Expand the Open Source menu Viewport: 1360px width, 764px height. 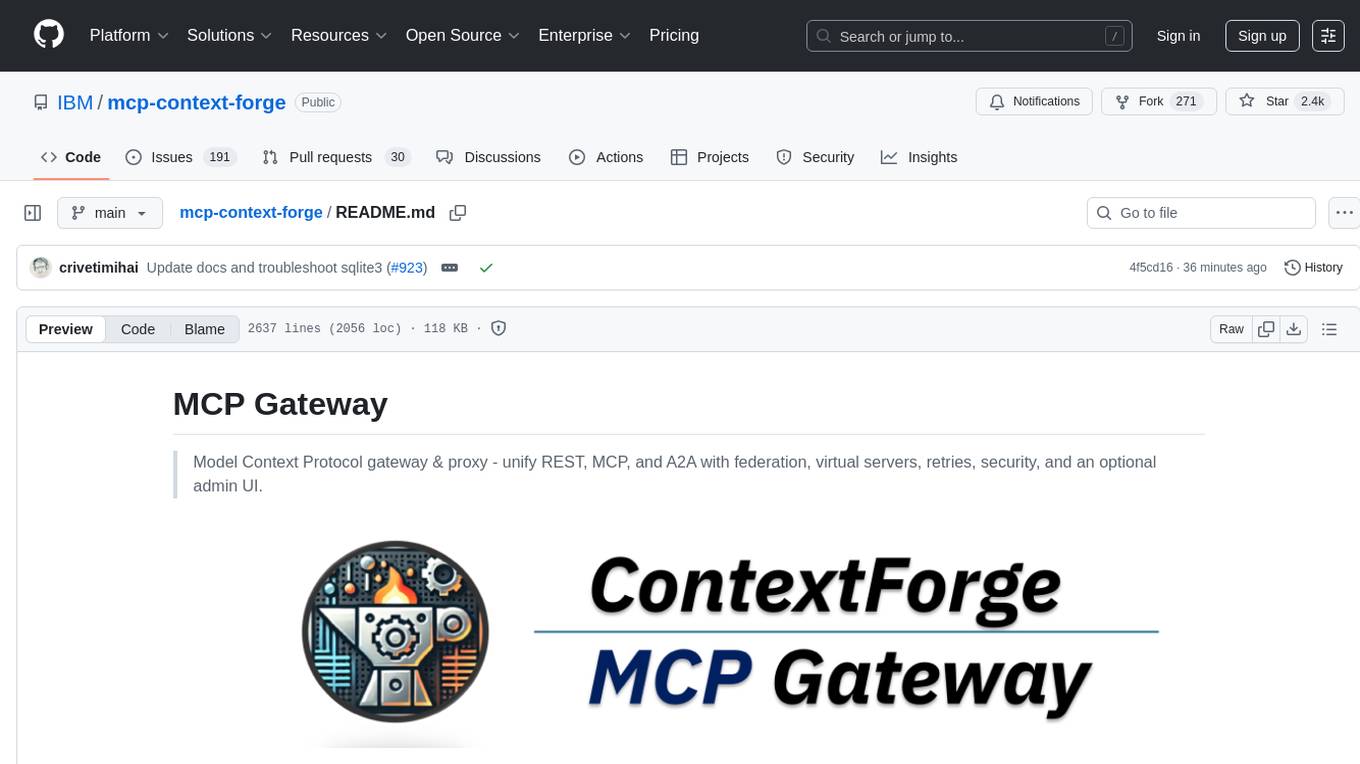[462, 35]
